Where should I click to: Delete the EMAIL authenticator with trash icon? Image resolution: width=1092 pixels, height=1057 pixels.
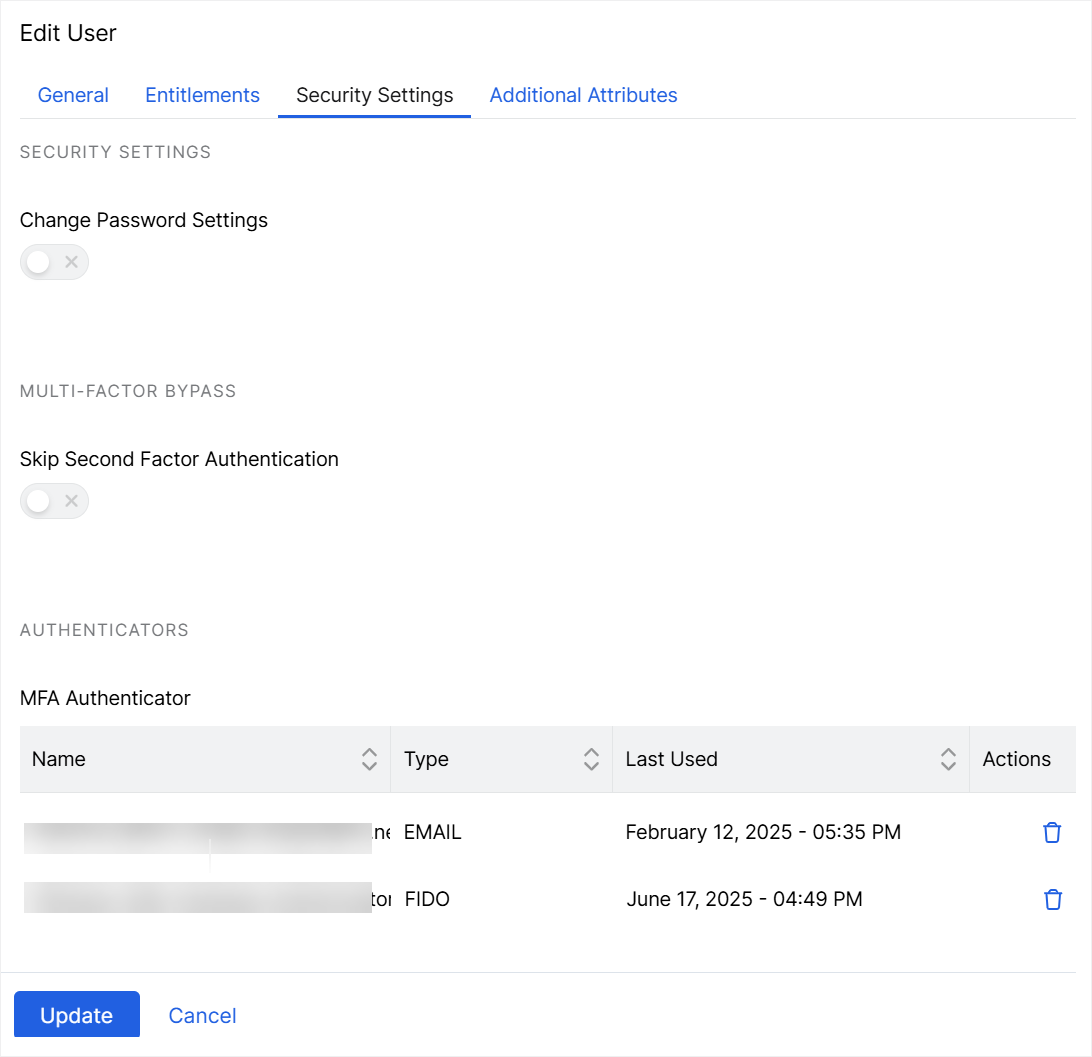point(1052,832)
